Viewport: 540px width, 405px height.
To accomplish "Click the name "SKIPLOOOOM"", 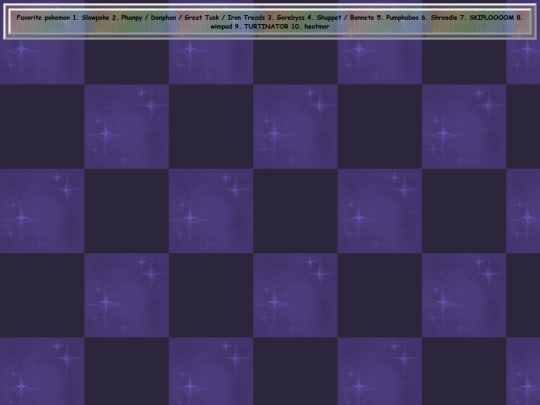I will 492,18.
